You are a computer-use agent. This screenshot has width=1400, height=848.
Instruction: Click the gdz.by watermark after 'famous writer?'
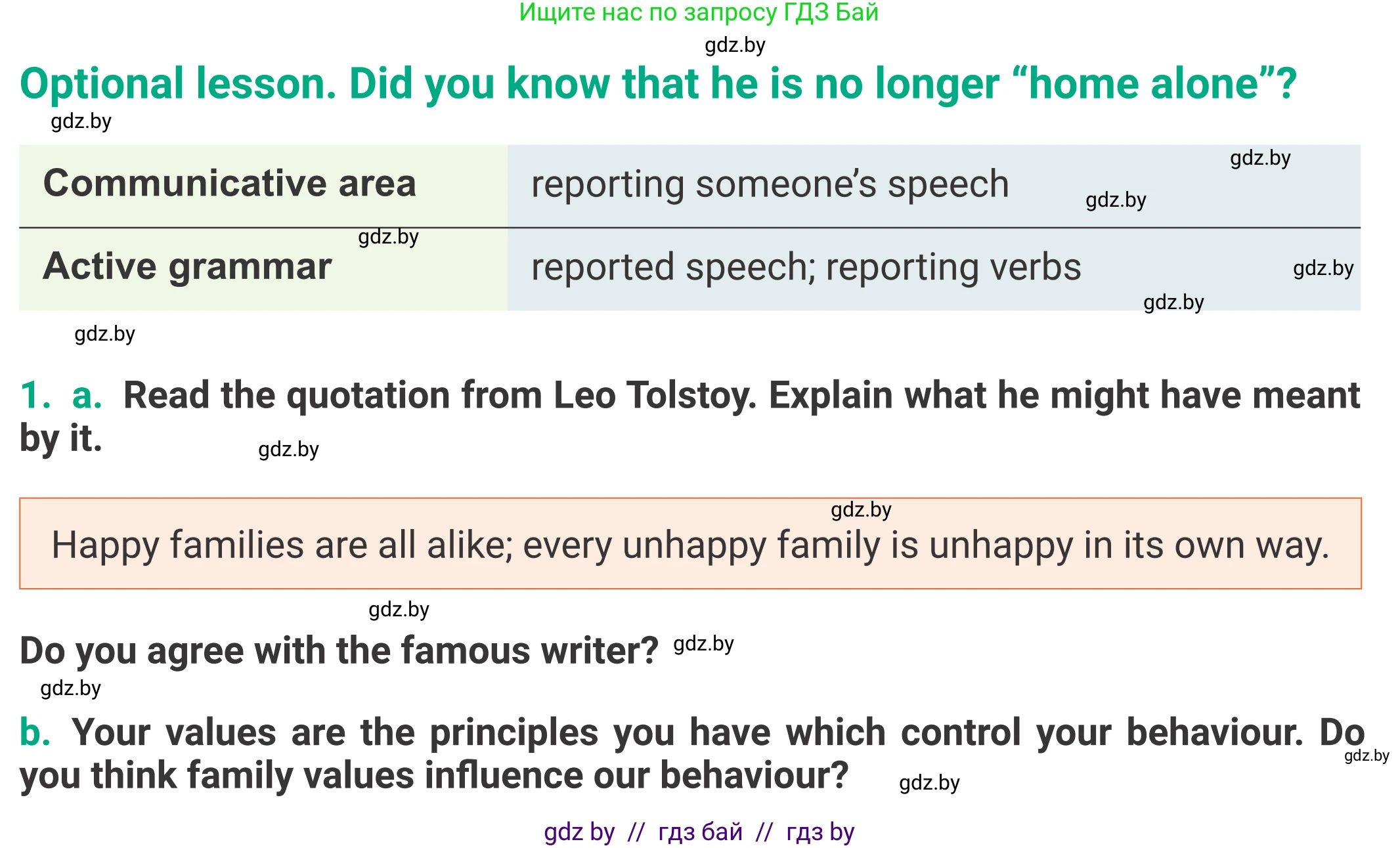pos(703,644)
